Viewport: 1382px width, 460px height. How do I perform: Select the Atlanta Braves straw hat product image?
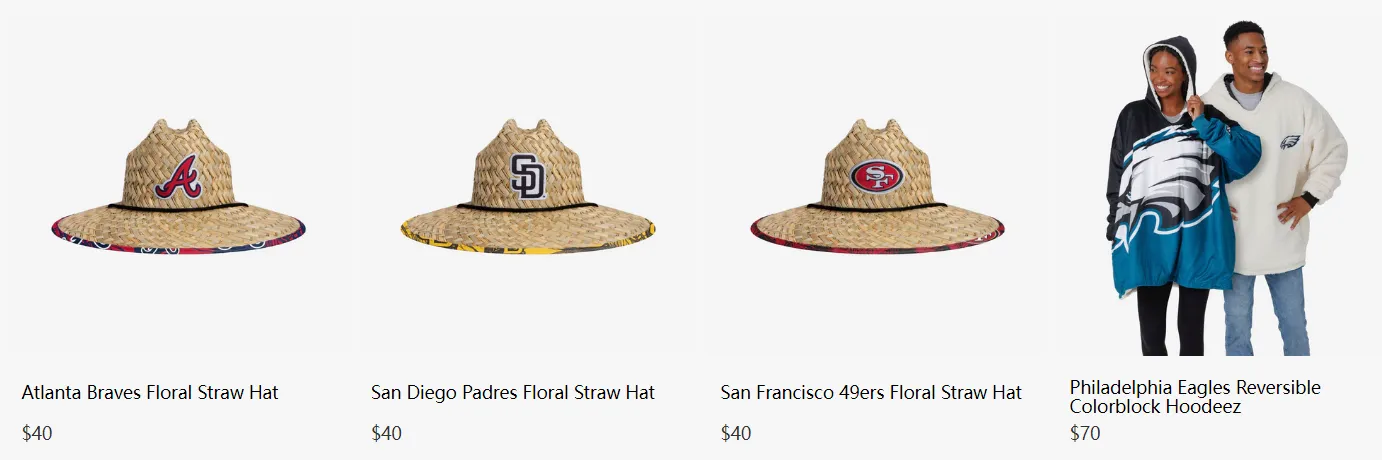click(178, 187)
